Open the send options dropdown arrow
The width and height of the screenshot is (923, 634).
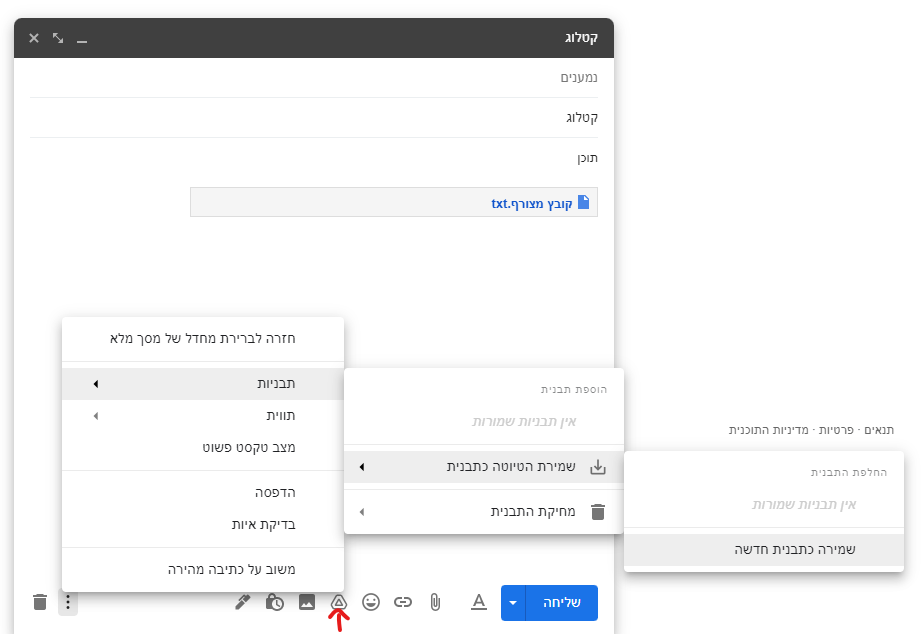click(x=513, y=603)
